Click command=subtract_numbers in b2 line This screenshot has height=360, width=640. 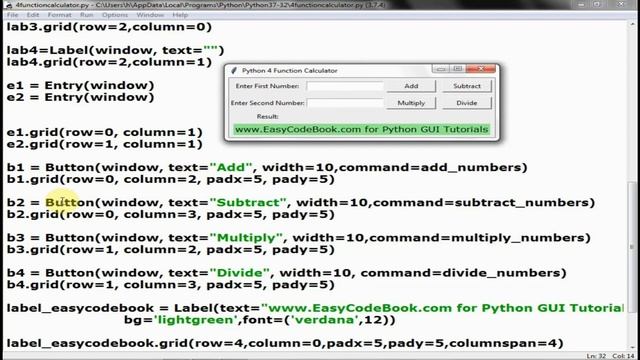click(481, 202)
